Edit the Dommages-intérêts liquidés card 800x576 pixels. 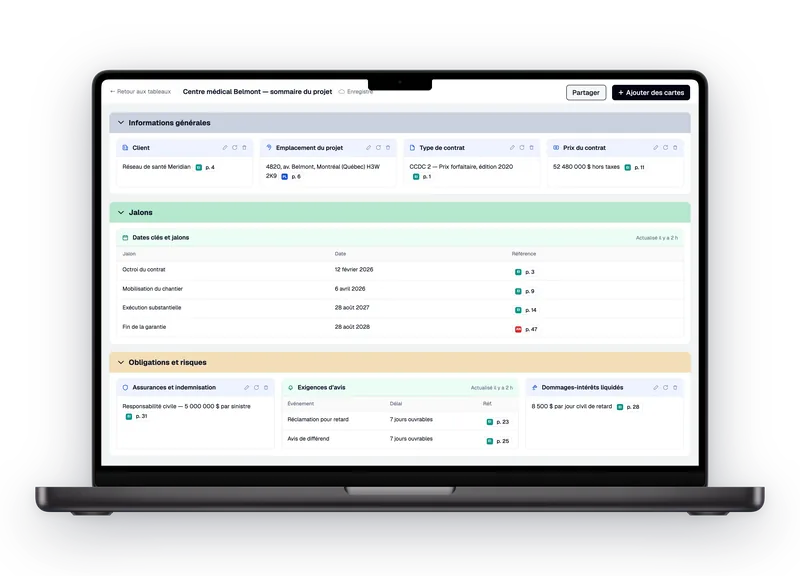[x=656, y=387]
